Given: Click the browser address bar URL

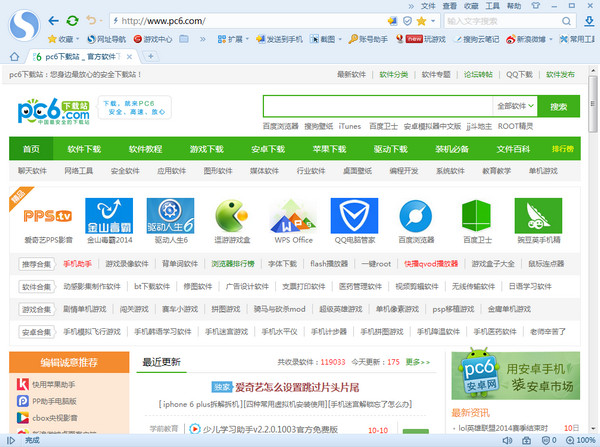Looking at the screenshot, I should point(163,21).
